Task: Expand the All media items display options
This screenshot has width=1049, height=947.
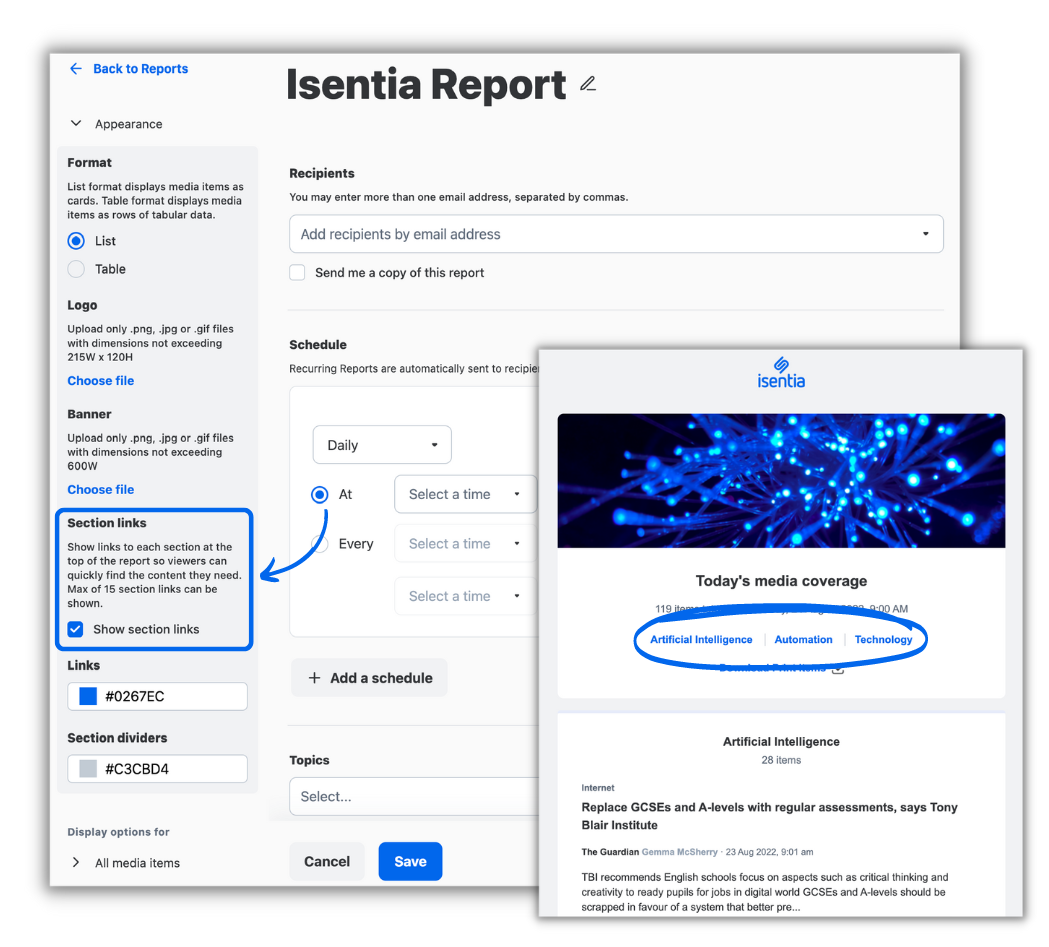Action: (76, 863)
